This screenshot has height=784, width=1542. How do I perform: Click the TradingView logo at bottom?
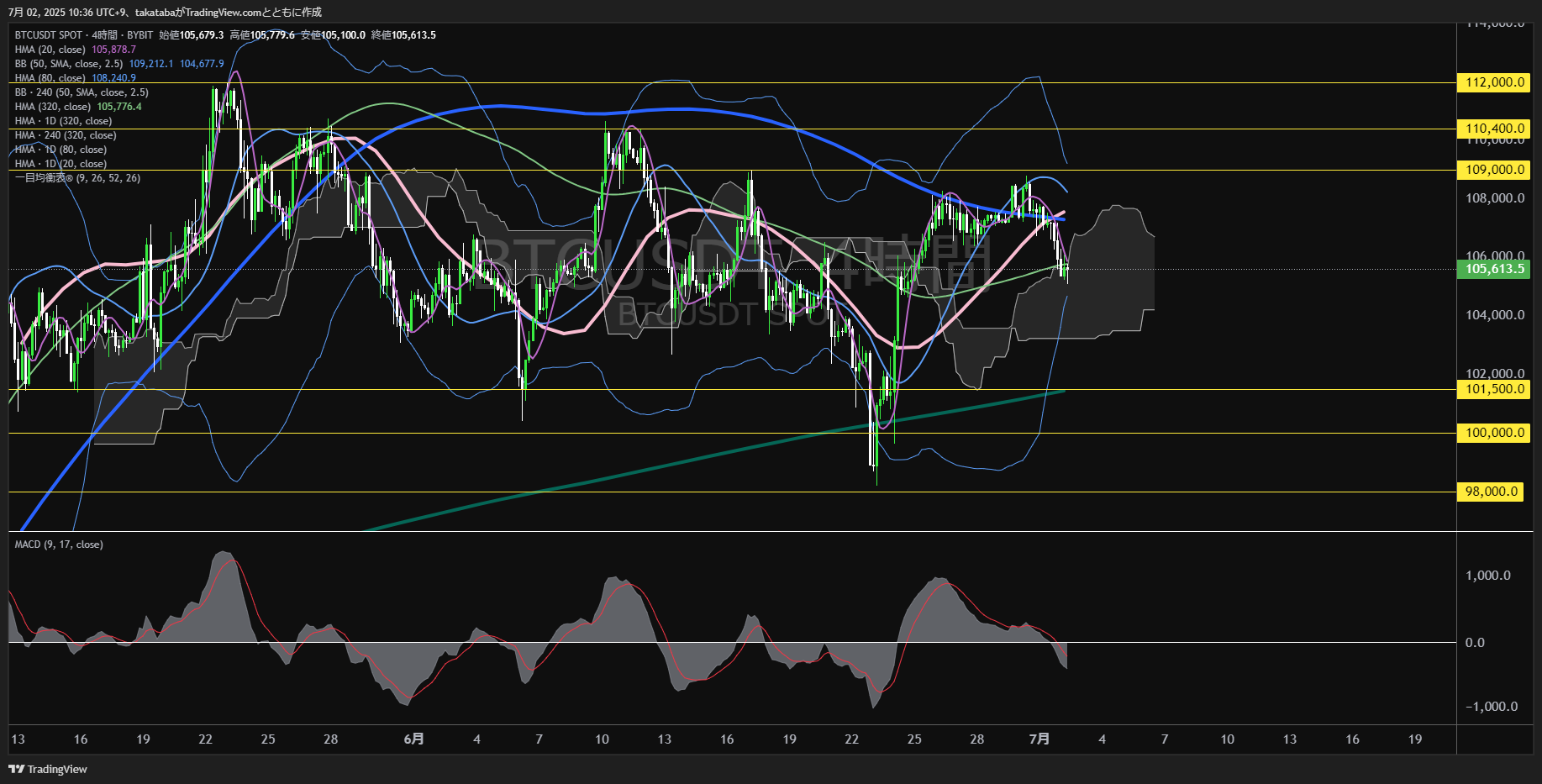tap(48, 769)
